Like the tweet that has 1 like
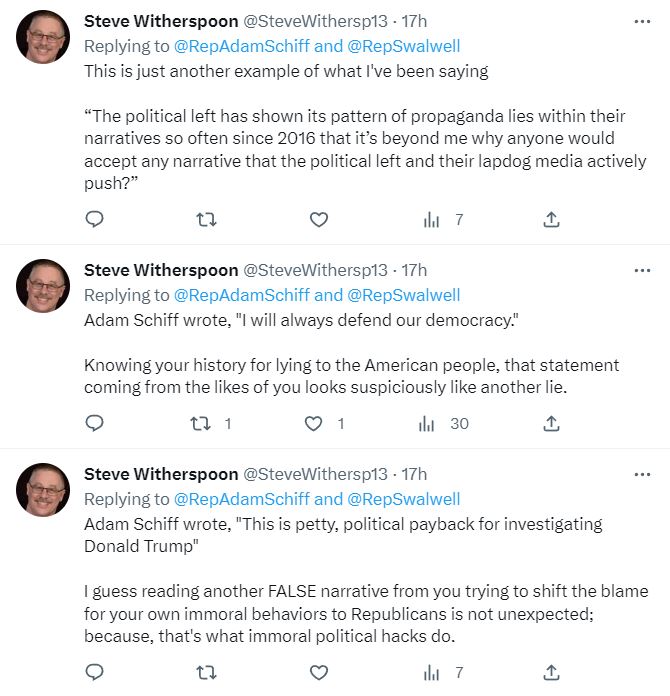Image resolution: width=670 pixels, height=696 pixels. [314, 423]
